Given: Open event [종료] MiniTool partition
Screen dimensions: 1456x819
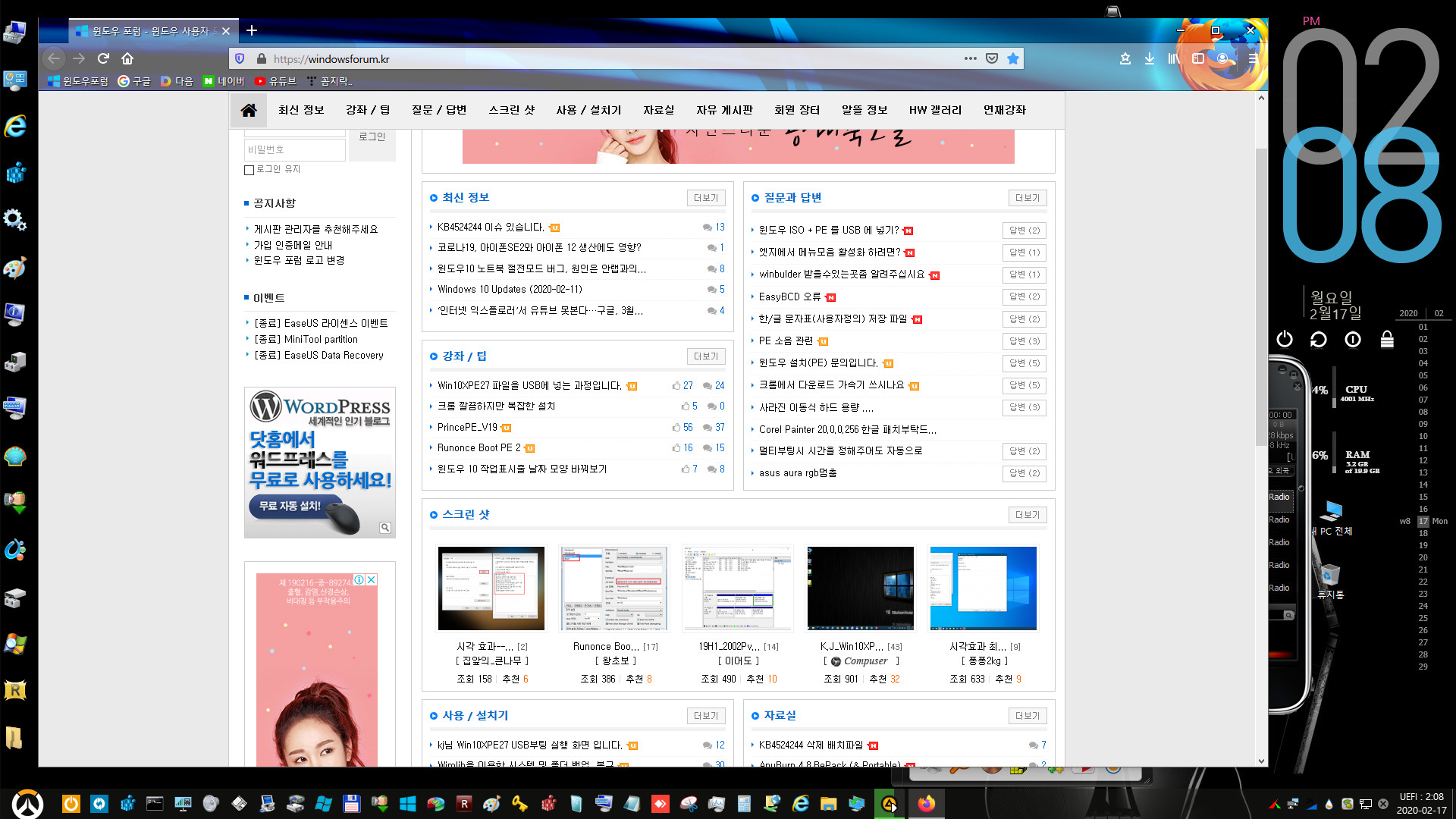Looking at the screenshot, I should (306, 340).
